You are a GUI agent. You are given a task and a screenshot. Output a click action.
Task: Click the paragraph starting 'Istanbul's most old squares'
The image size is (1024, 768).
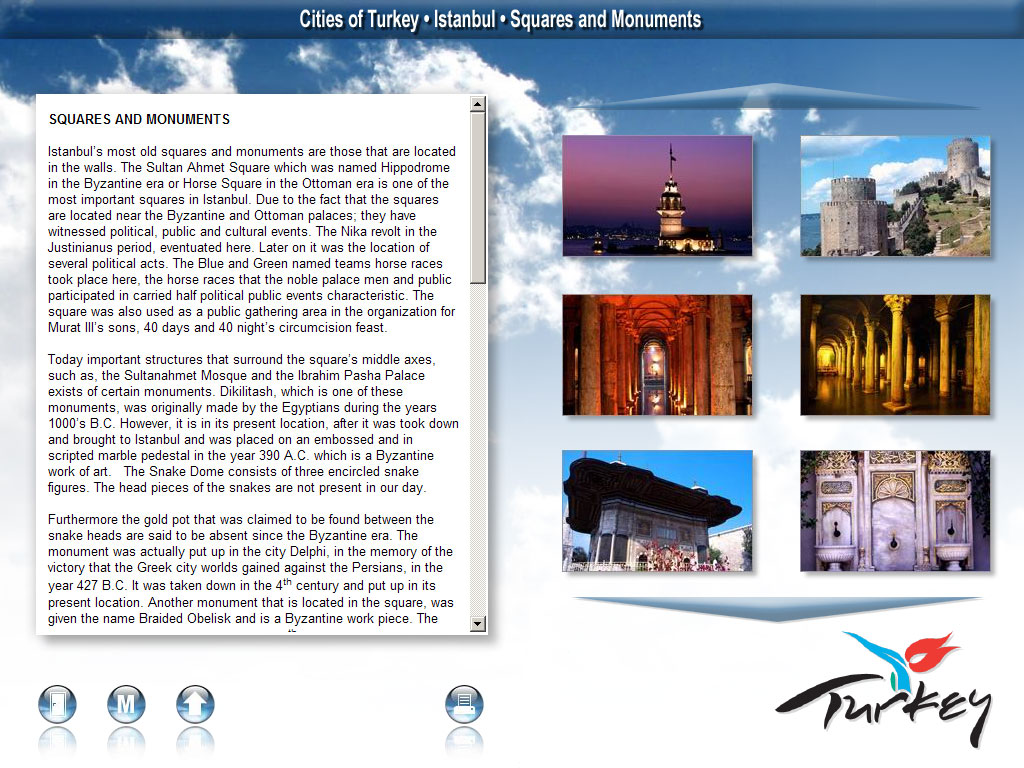click(252, 239)
